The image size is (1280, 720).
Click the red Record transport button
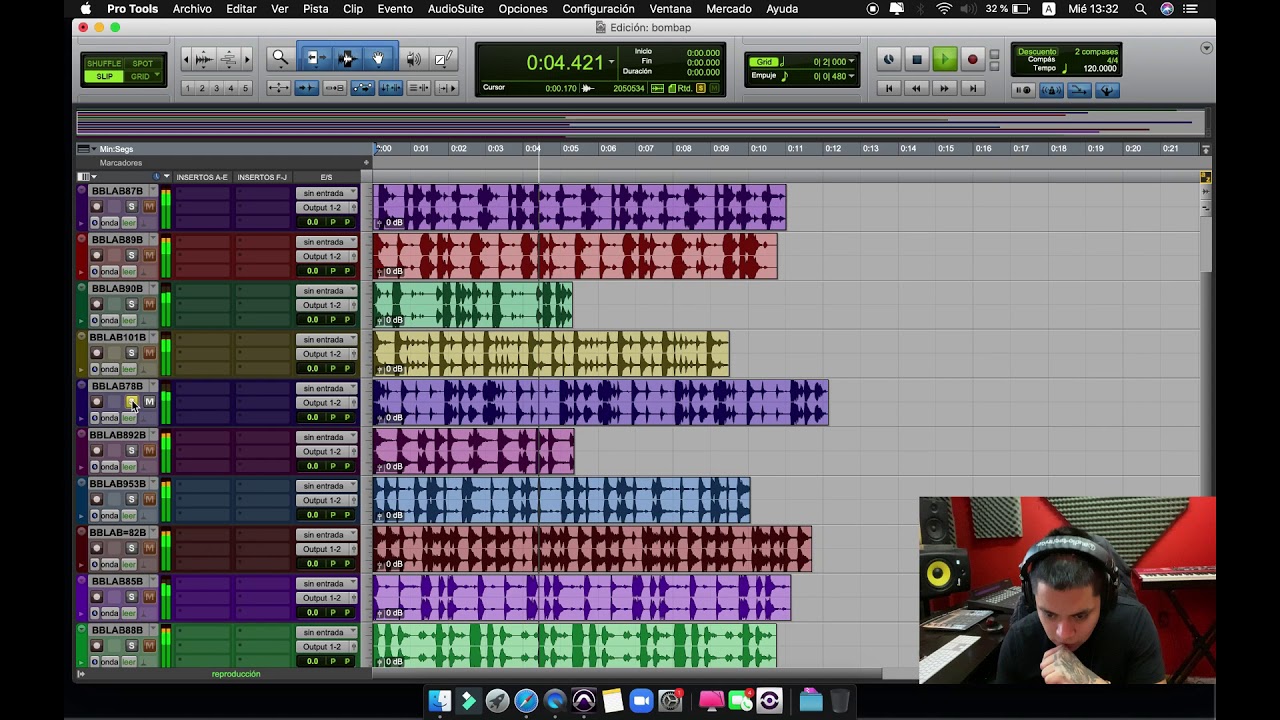point(972,60)
